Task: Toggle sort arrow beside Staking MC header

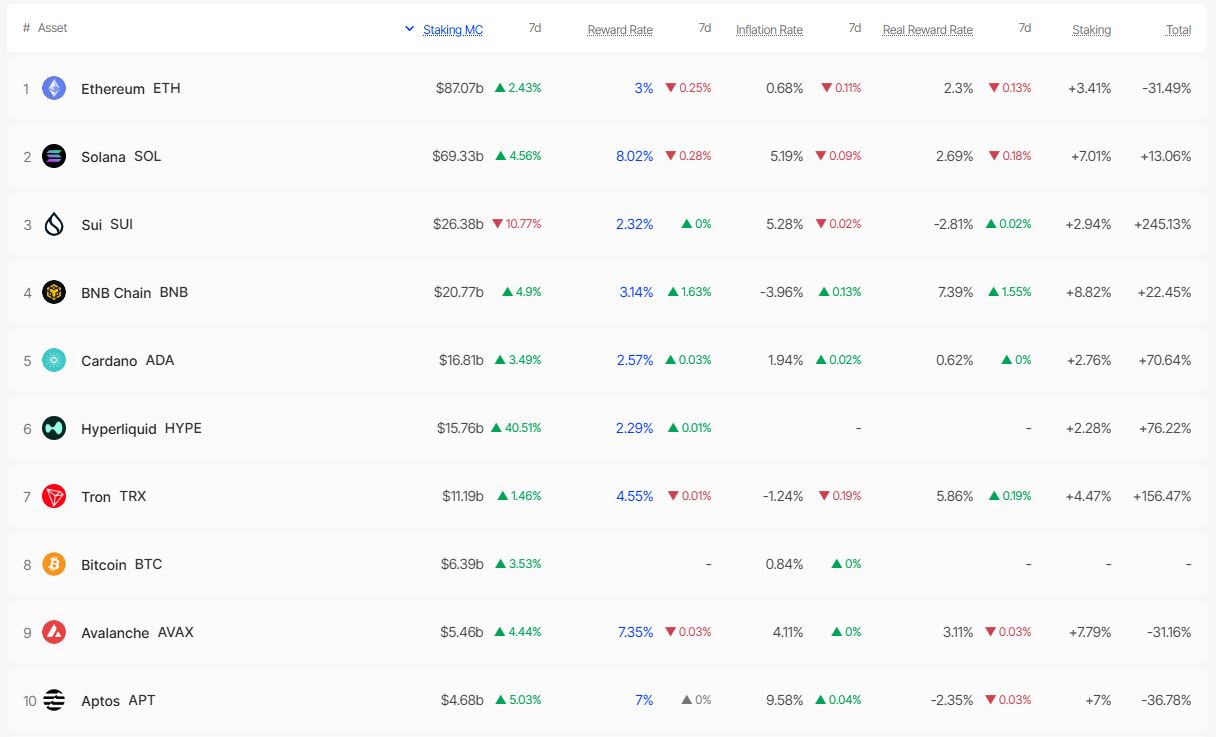Action: pyautogui.click(x=409, y=29)
